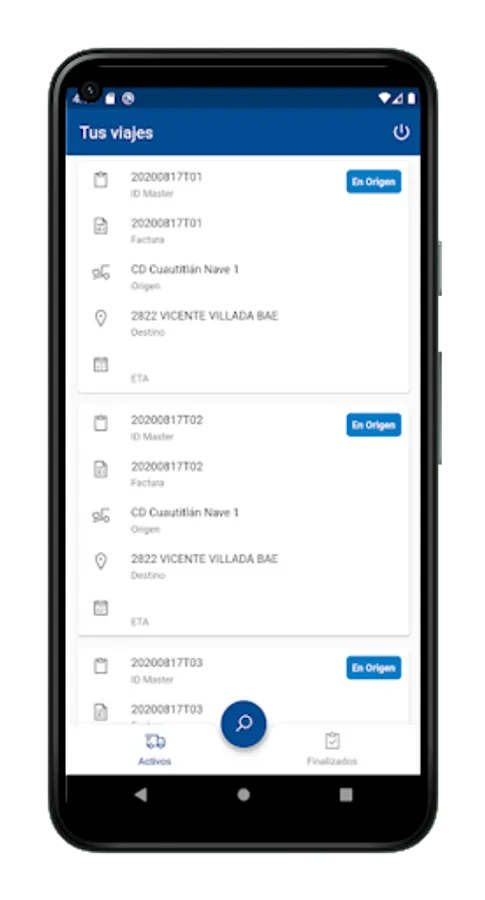Tap the Android back navigation button

[141, 794]
